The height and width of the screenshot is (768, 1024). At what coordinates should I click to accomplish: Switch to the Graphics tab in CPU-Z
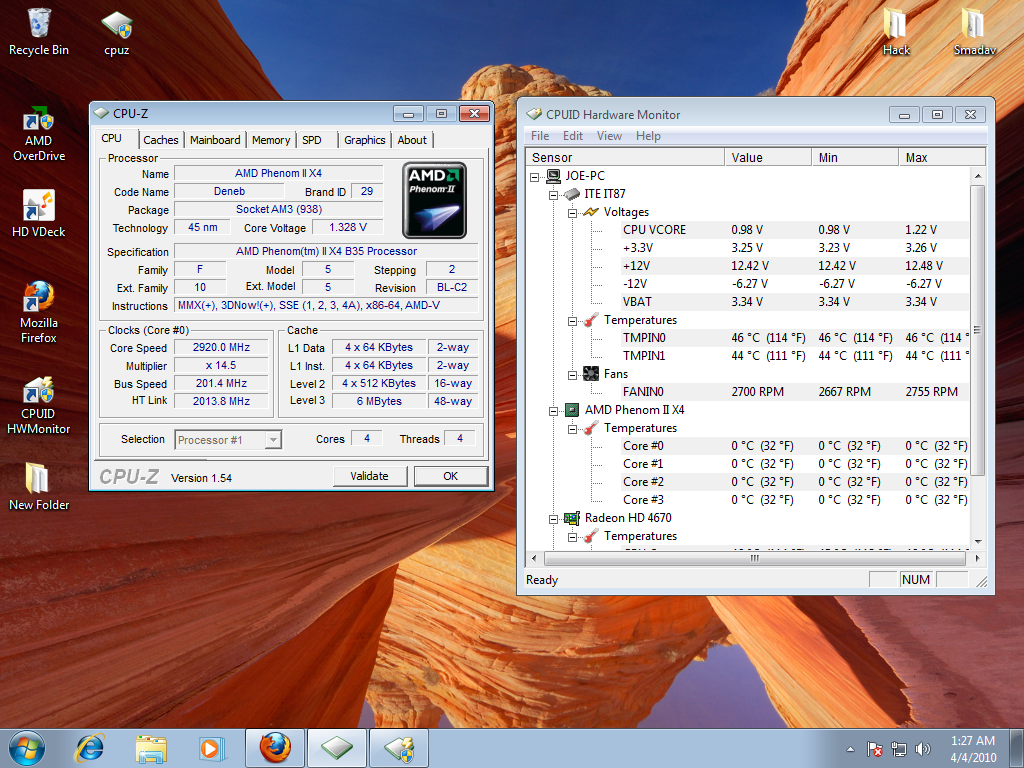(x=364, y=140)
